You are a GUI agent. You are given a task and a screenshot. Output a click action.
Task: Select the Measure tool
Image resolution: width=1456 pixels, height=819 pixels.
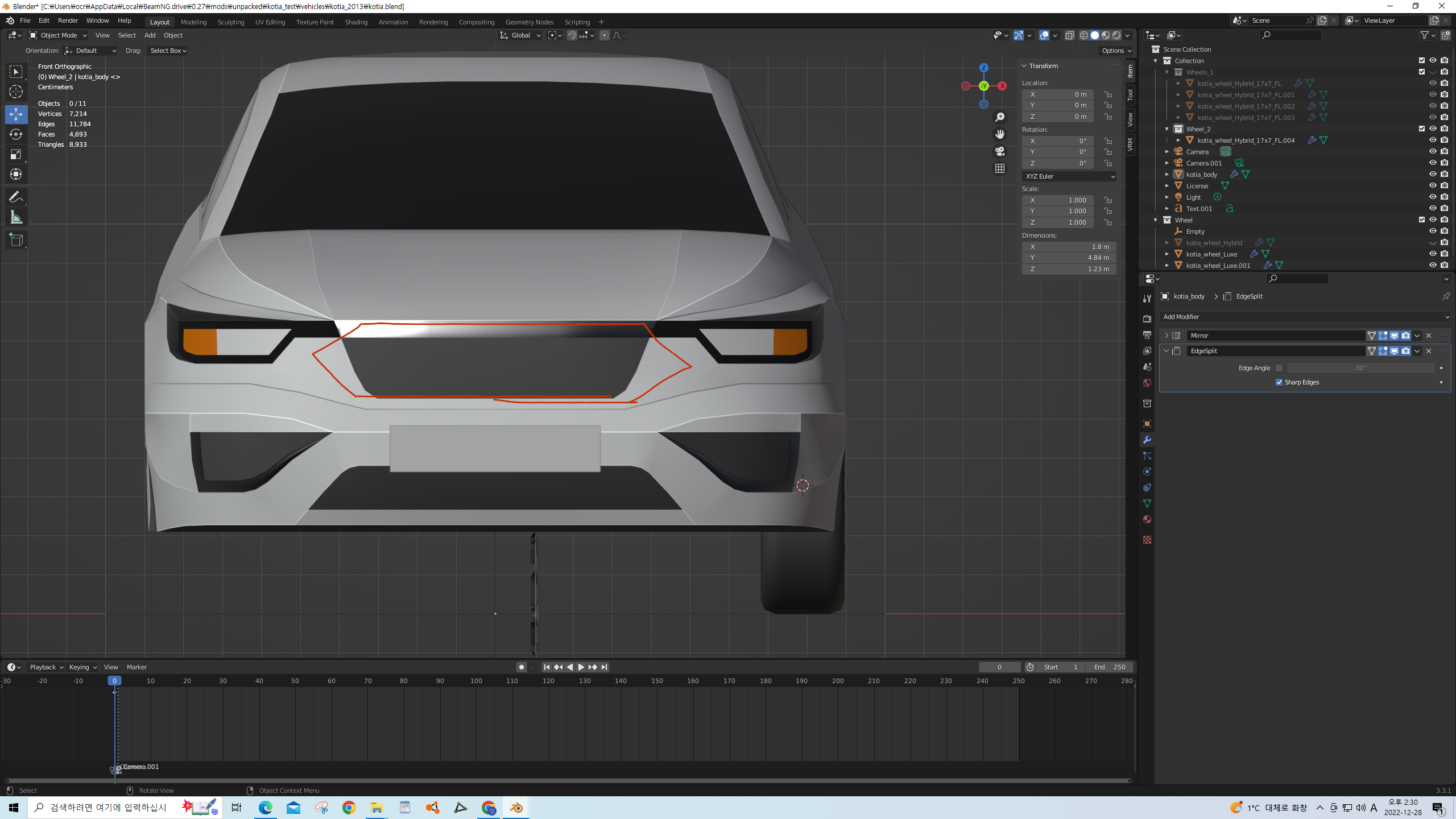click(x=16, y=218)
